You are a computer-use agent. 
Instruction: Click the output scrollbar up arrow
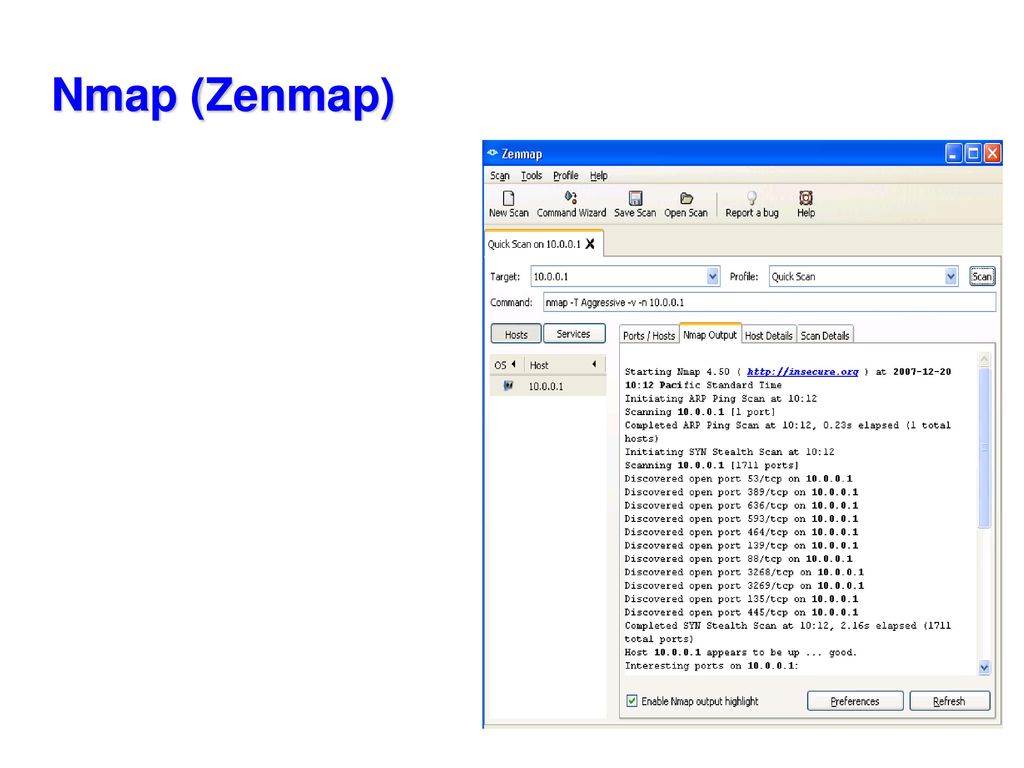pos(984,359)
